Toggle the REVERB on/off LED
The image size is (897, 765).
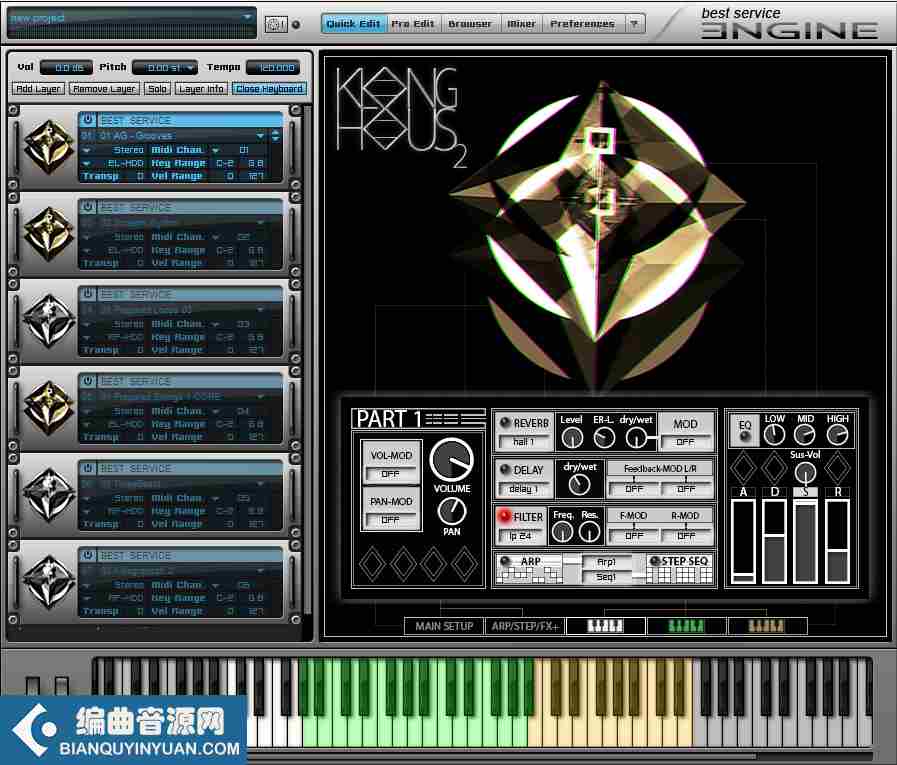click(x=505, y=423)
